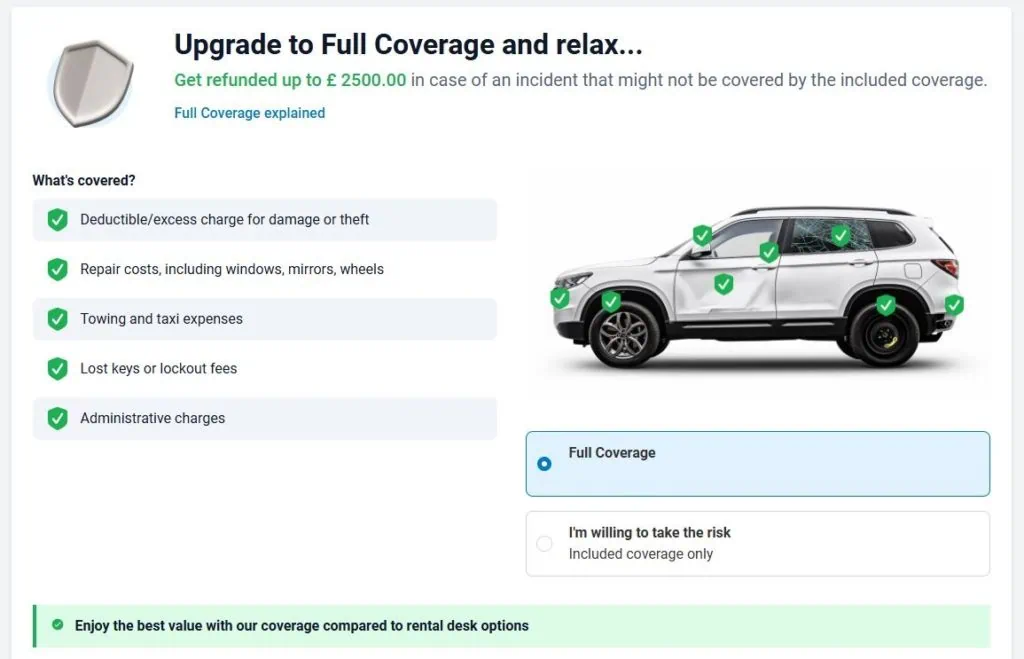Click the green shield over the front wheel

coord(611,301)
